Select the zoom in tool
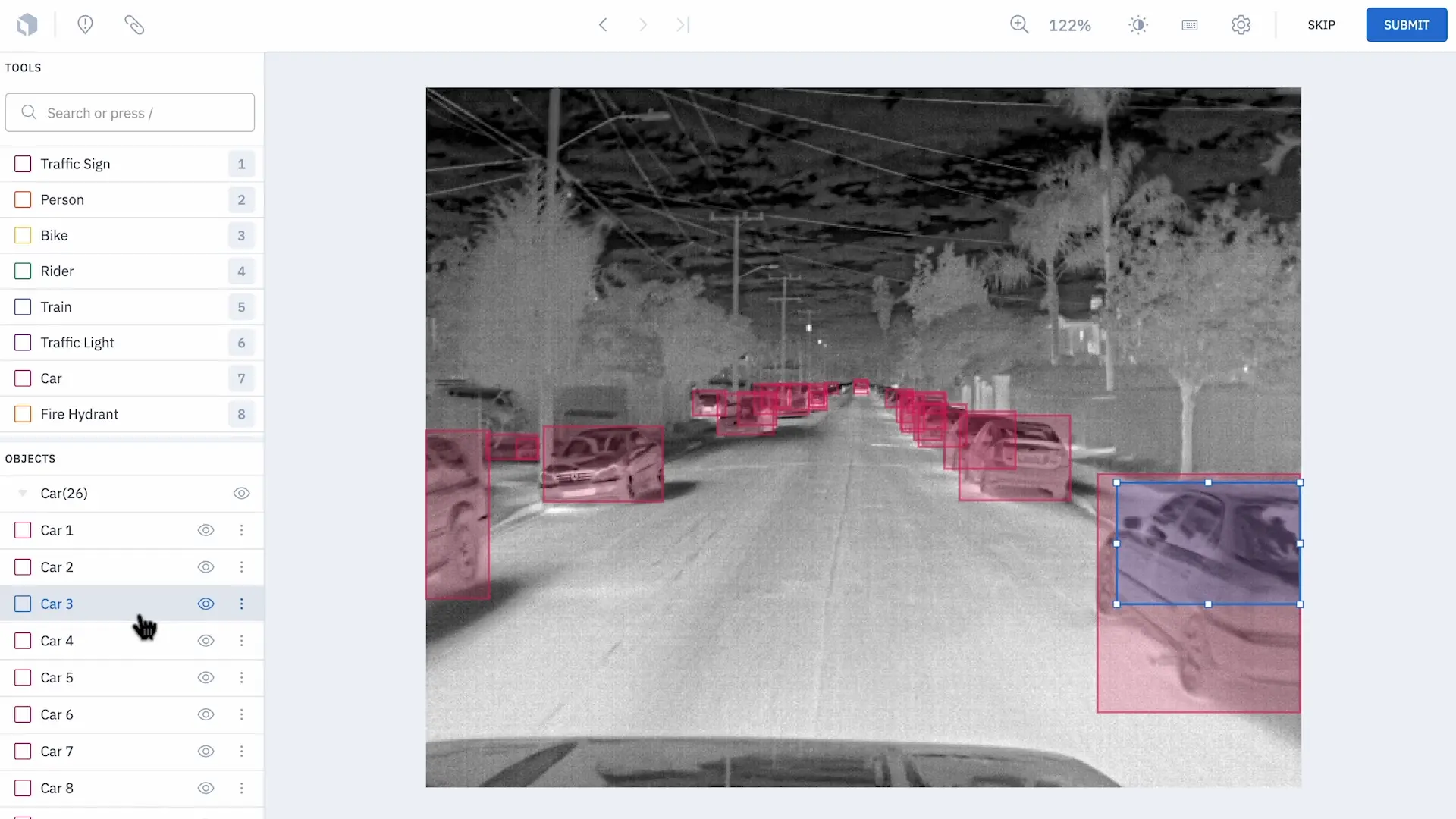The width and height of the screenshot is (1456, 819). (1019, 24)
